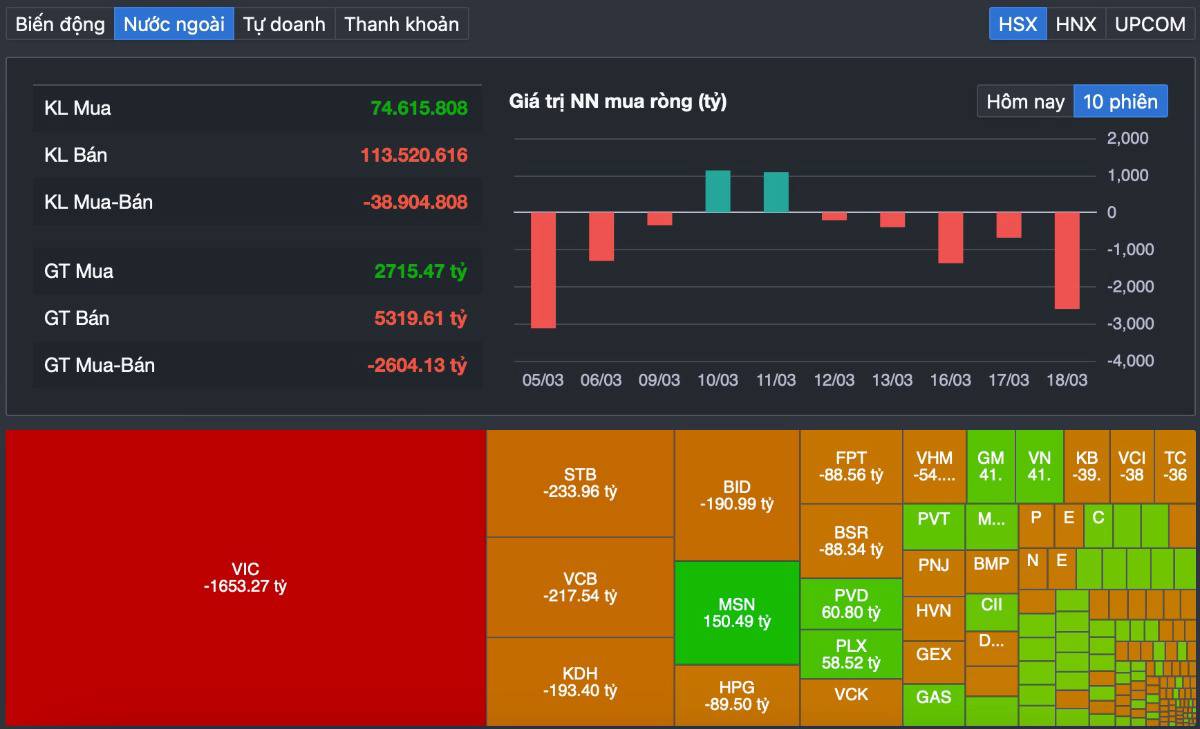Click the green GAS tile
This screenshot has height=729, width=1200.
coord(934,704)
